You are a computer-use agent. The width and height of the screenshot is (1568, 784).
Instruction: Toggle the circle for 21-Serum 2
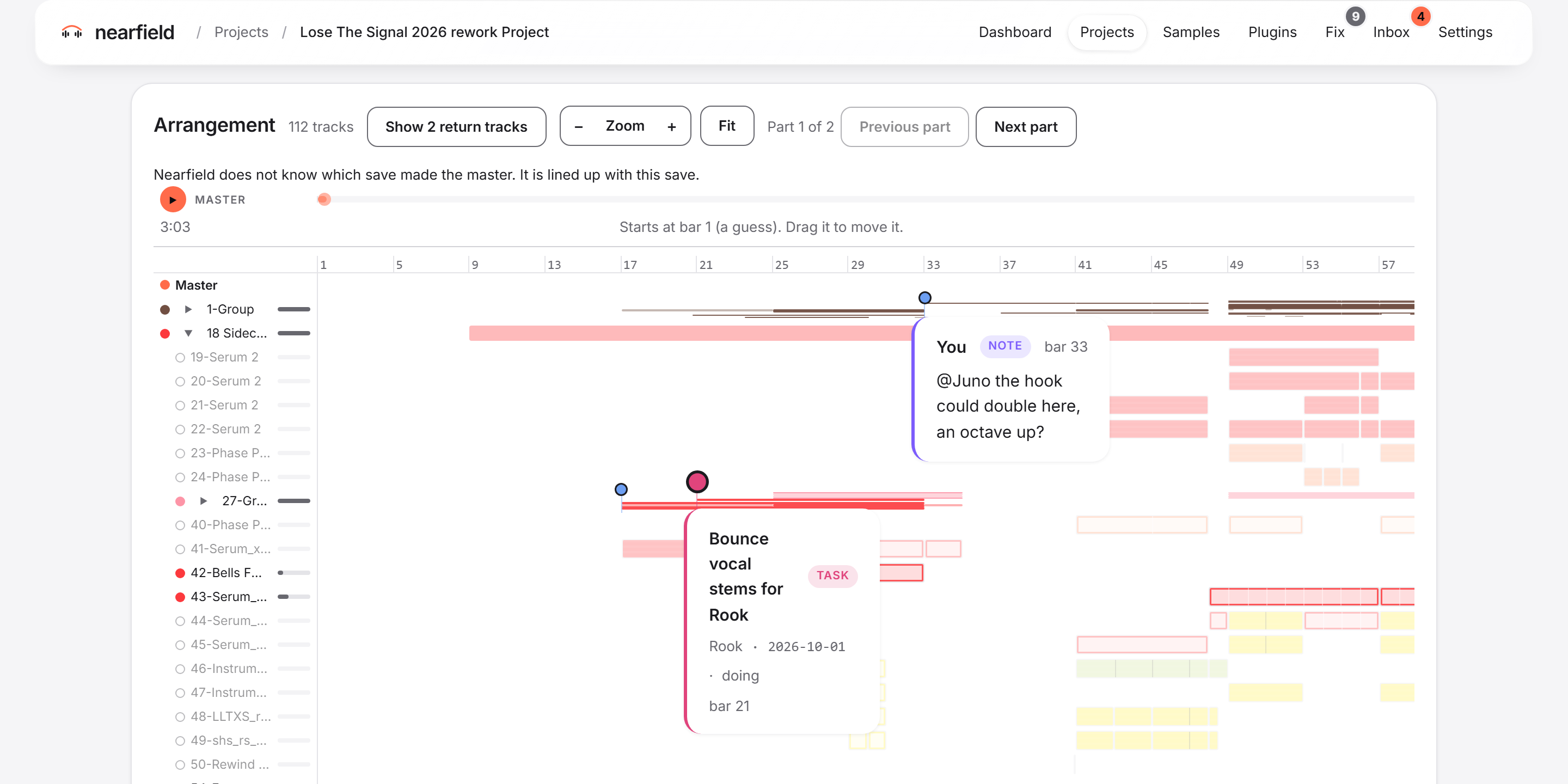[x=180, y=406]
